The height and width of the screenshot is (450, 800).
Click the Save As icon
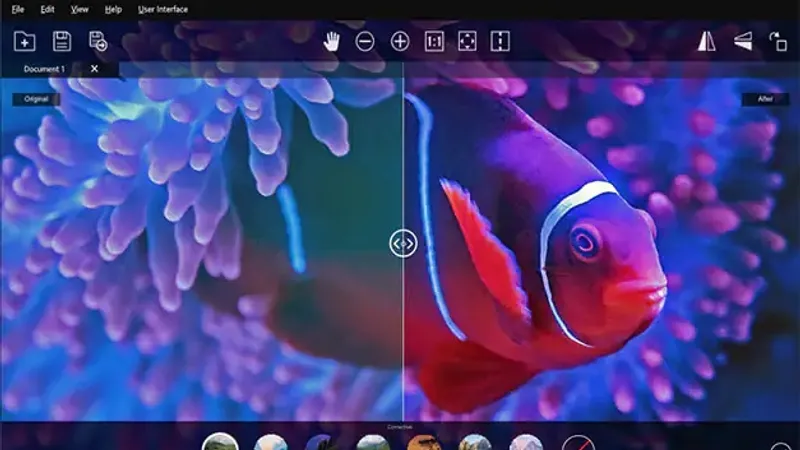click(x=97, y=41)
